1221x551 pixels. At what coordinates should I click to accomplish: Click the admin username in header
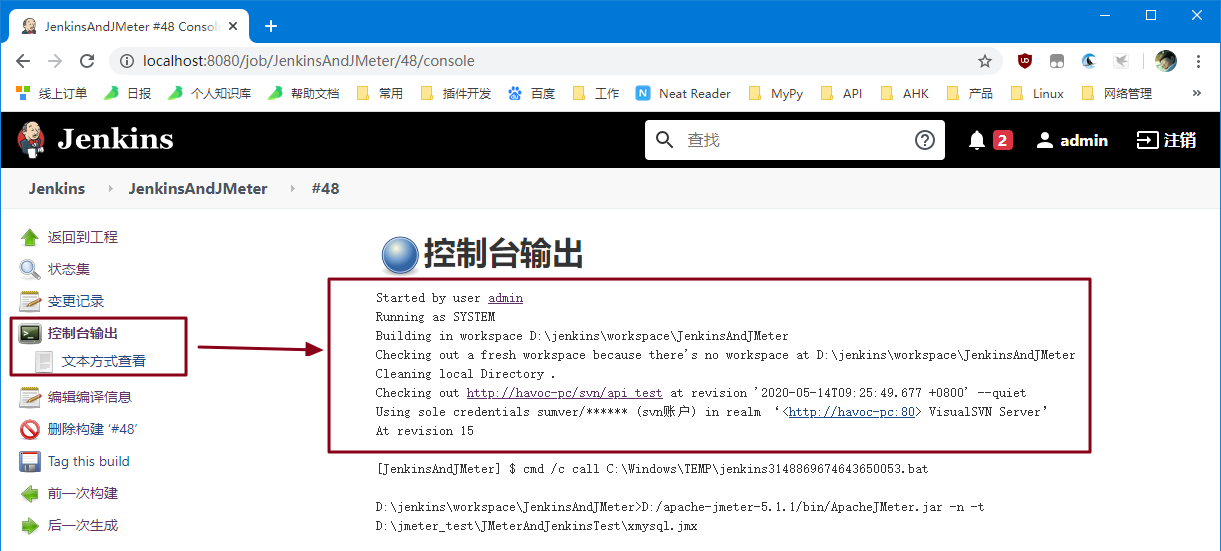coord(1084,140)
